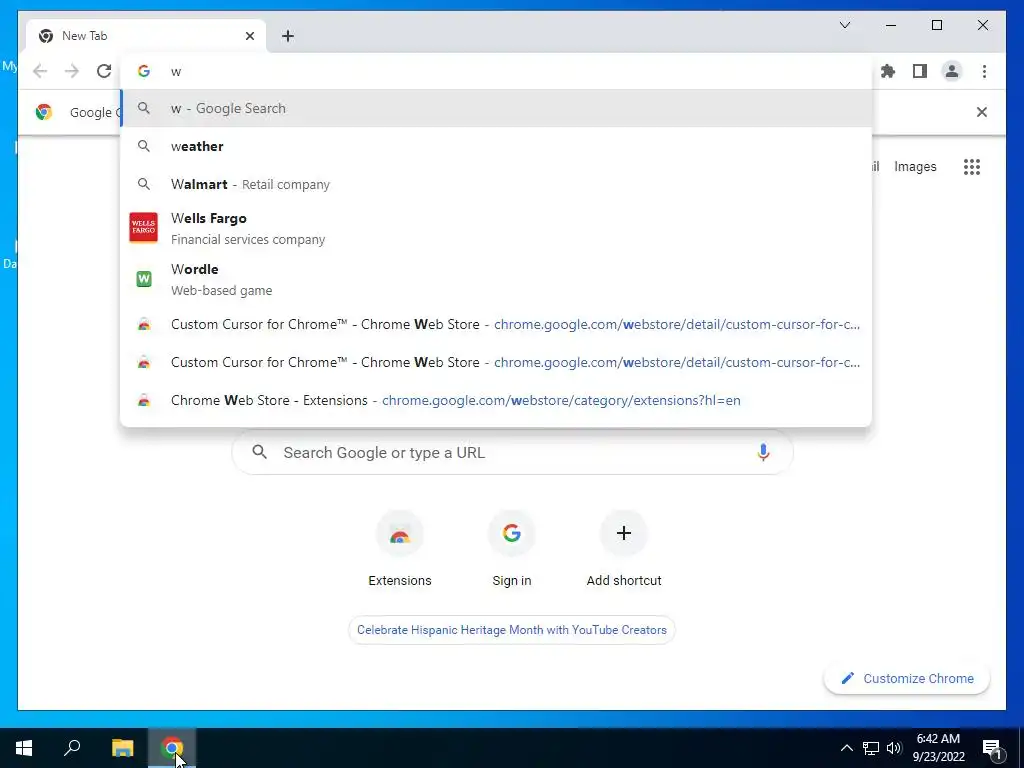Open Chrome three-dot menu
This screenshot has width=1024, height=768.
[x=984, y=71]
